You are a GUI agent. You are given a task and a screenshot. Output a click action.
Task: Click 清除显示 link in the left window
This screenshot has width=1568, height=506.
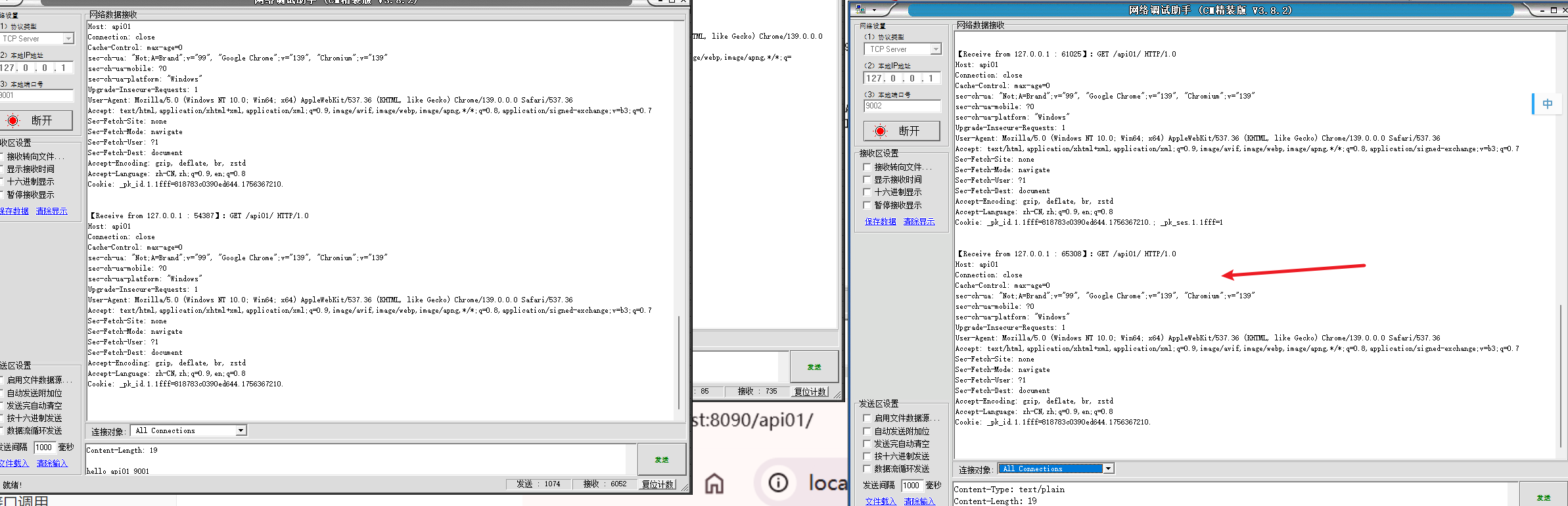[x=51, y=211]
